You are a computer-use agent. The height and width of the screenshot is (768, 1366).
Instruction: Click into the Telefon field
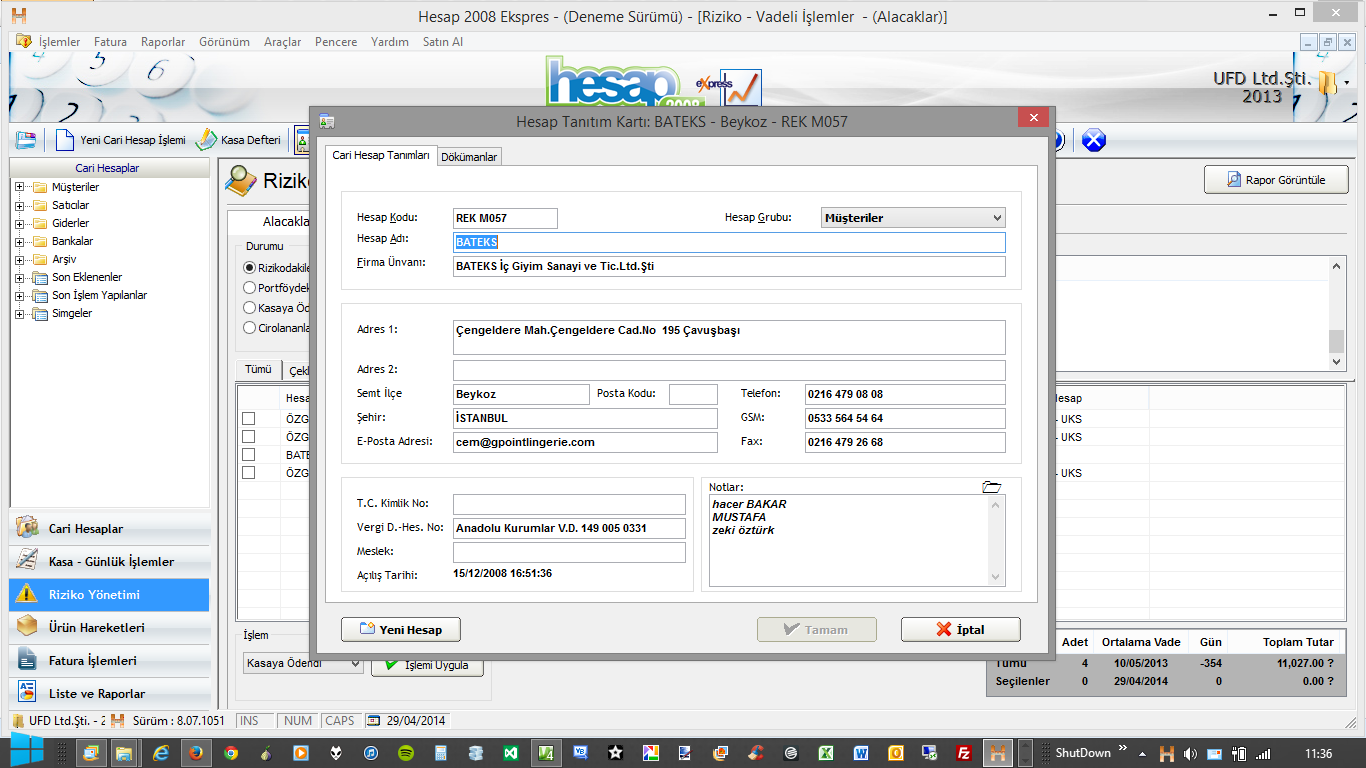click(x=905, y=394)
